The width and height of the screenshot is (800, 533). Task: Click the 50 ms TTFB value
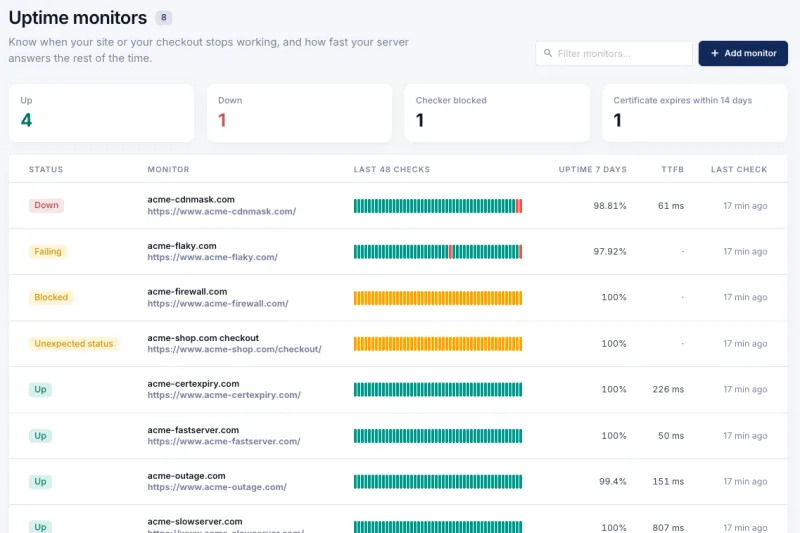(x=671, y=436)
